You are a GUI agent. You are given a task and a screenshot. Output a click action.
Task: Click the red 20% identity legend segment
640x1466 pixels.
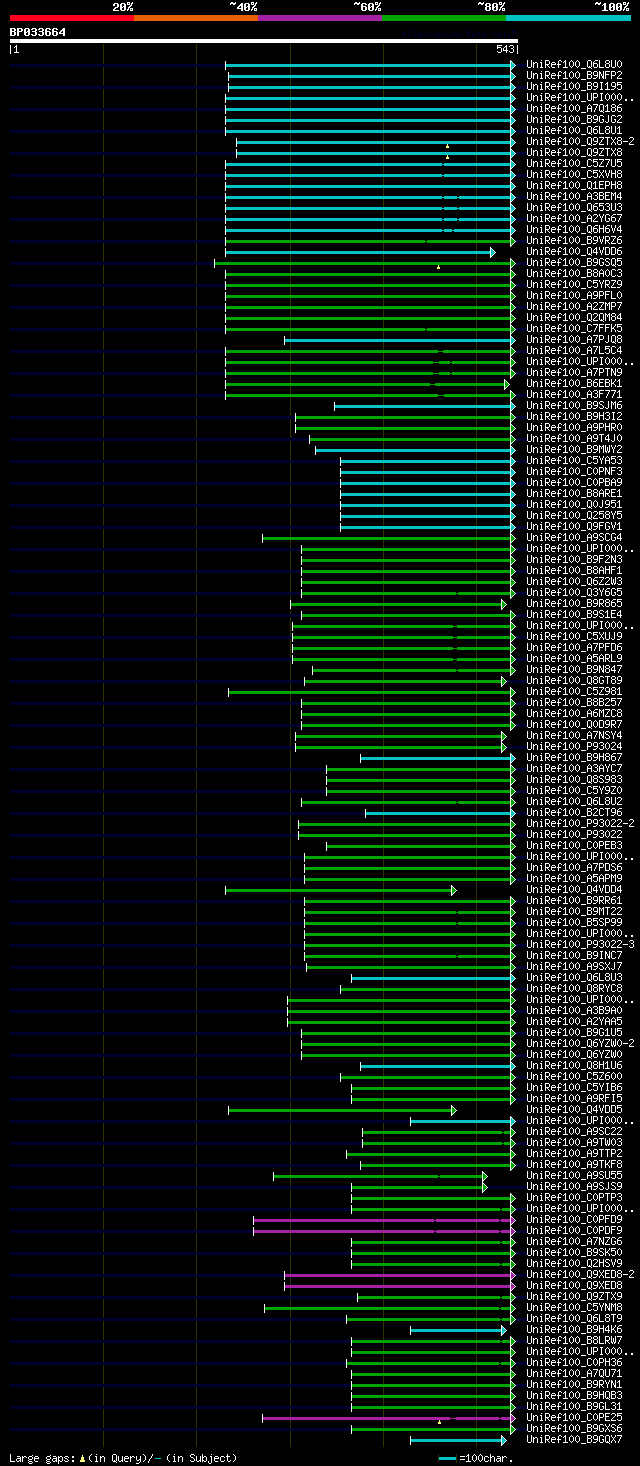72,18
